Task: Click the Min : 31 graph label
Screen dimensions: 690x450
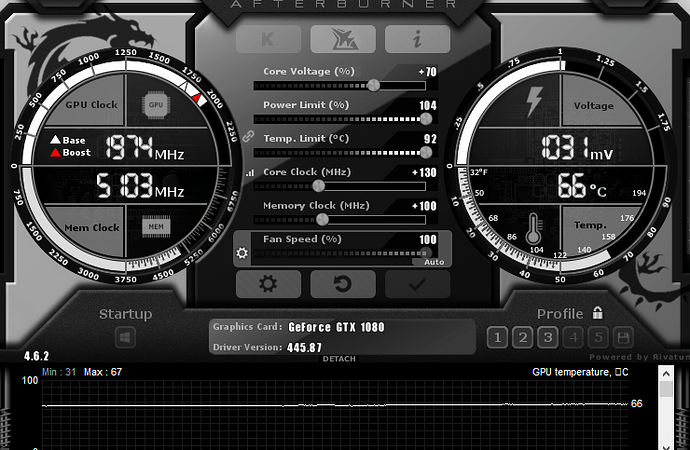Action: (59, 372)
